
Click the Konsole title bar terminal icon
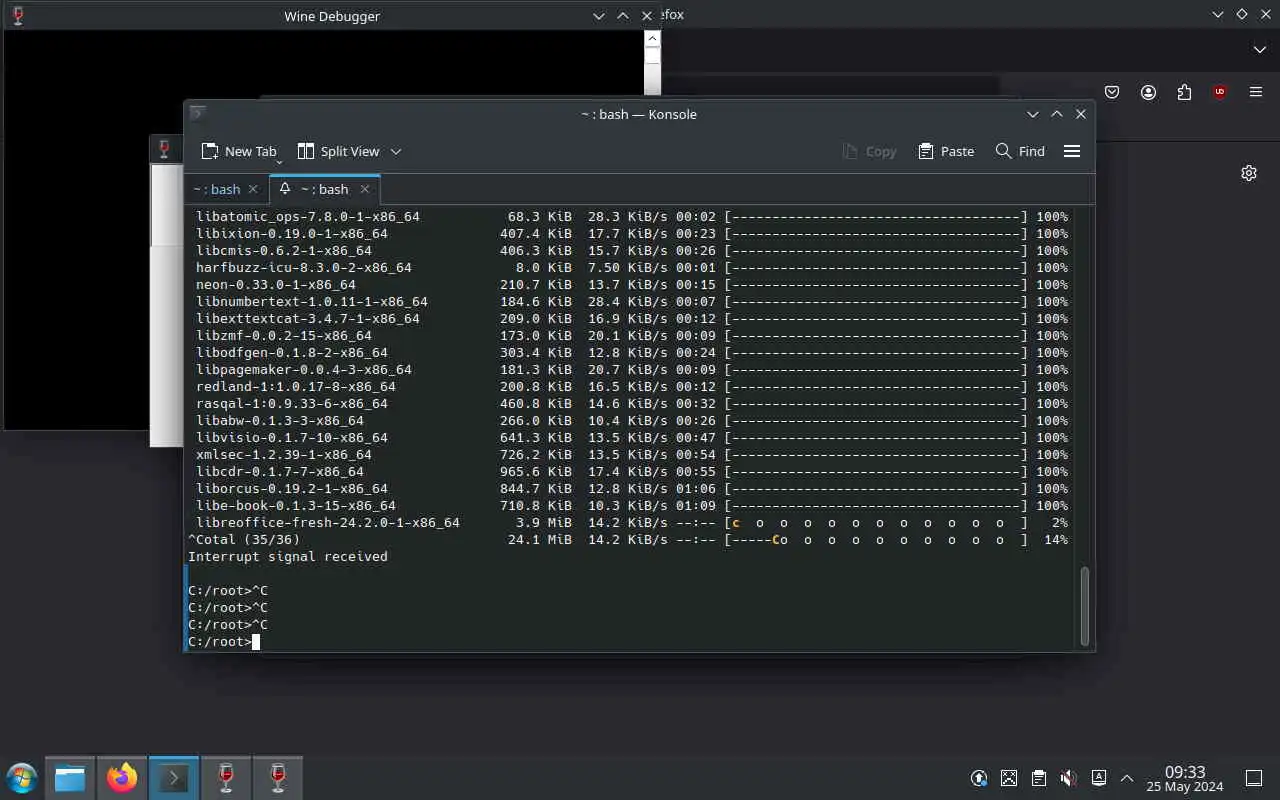198,113
